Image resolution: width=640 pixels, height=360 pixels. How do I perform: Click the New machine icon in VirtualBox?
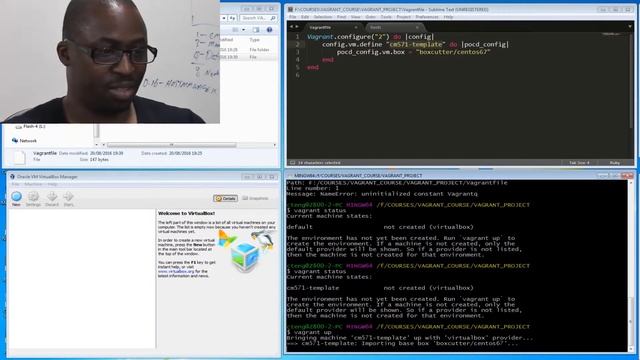(x=16, y=197)
